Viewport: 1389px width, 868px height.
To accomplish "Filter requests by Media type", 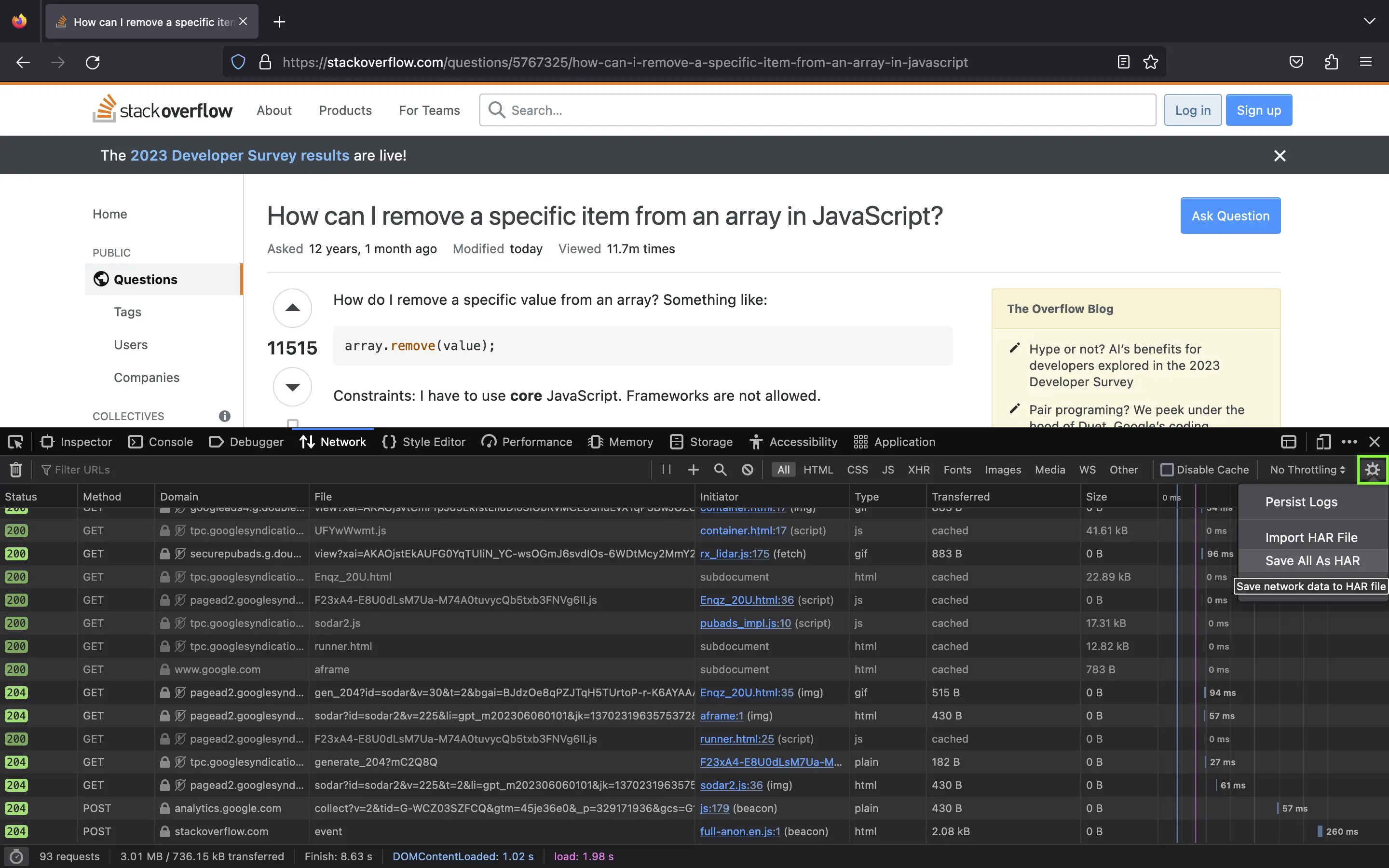I will [1050, 470].
